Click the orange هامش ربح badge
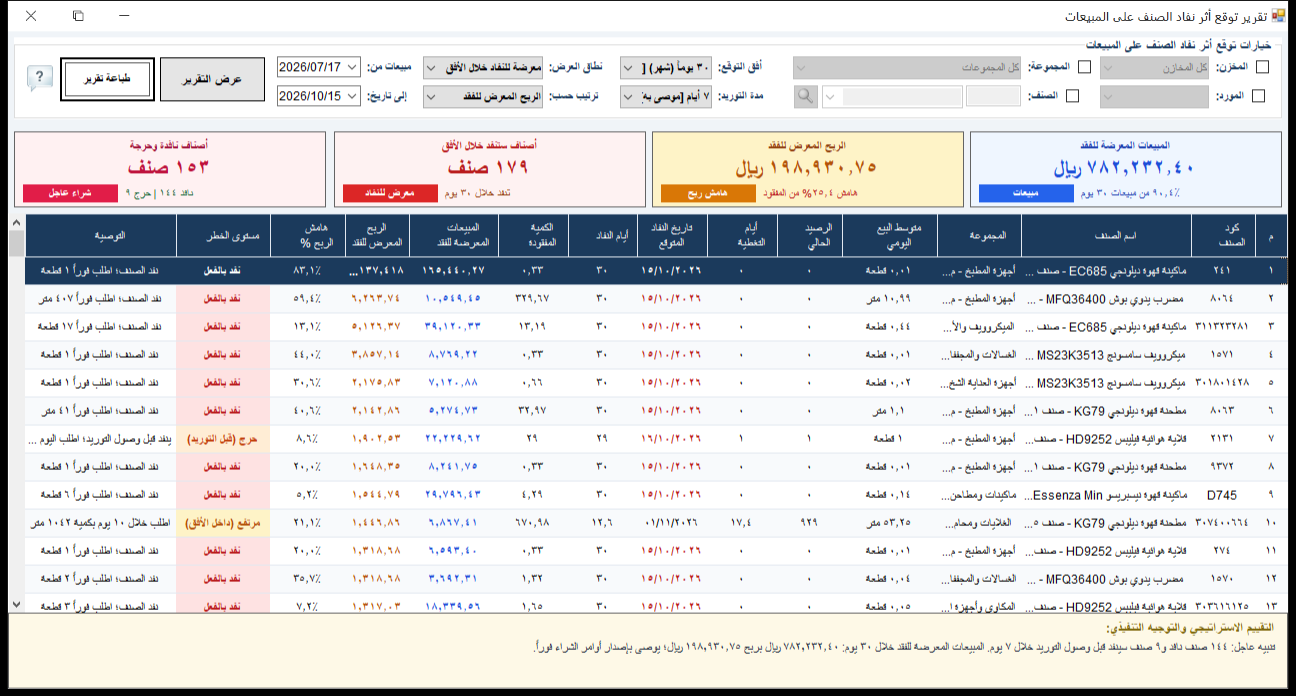 pos(709,192)
